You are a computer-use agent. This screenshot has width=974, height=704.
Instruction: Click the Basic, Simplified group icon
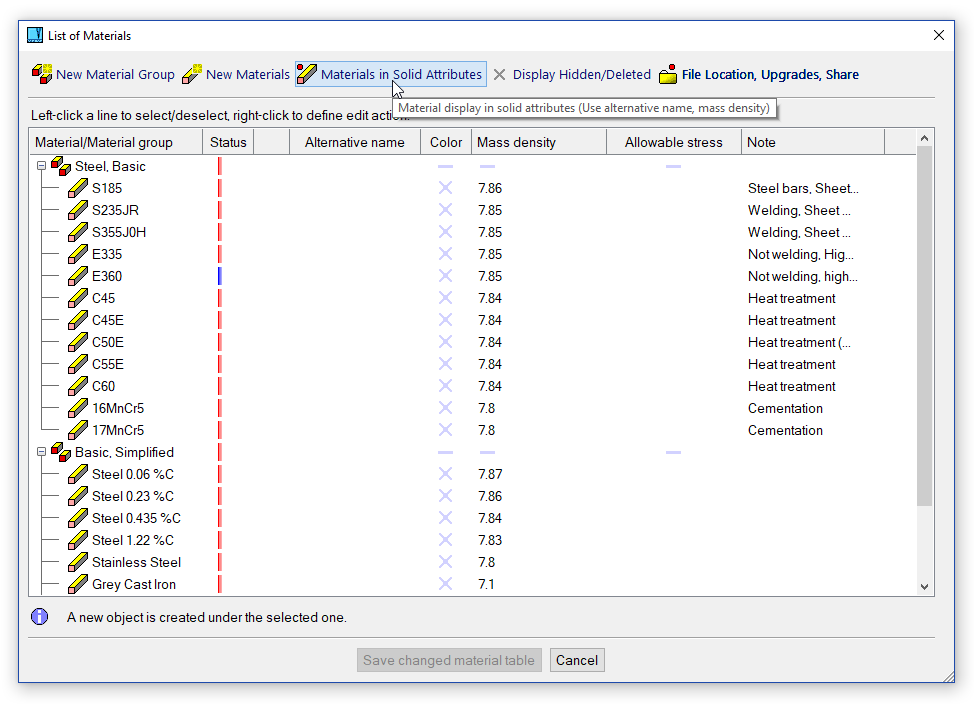coord(60,452)
